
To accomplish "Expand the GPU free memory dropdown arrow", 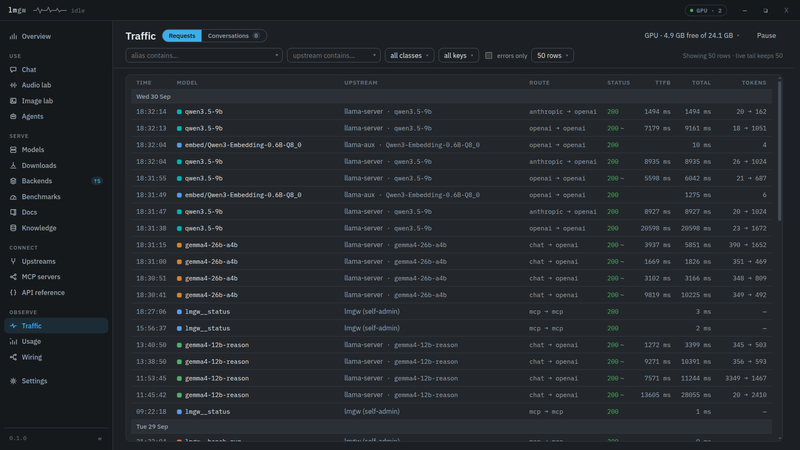I will click(x=738, y=36).
